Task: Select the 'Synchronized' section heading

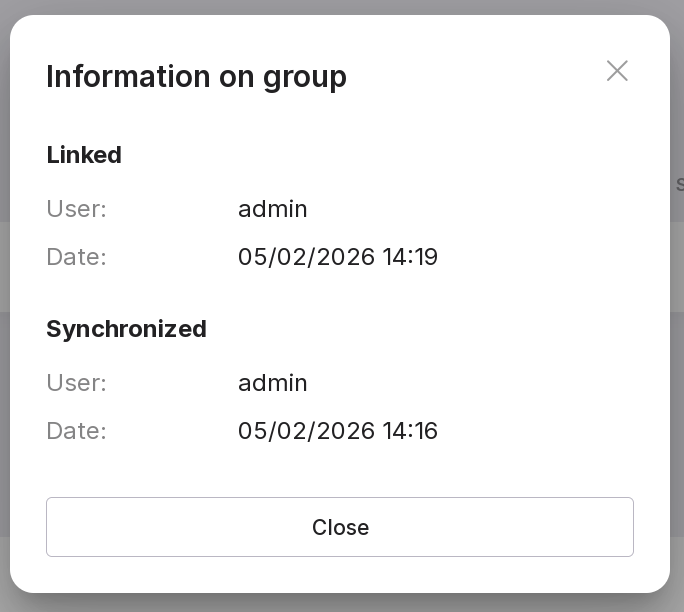Action: [126, 329]
